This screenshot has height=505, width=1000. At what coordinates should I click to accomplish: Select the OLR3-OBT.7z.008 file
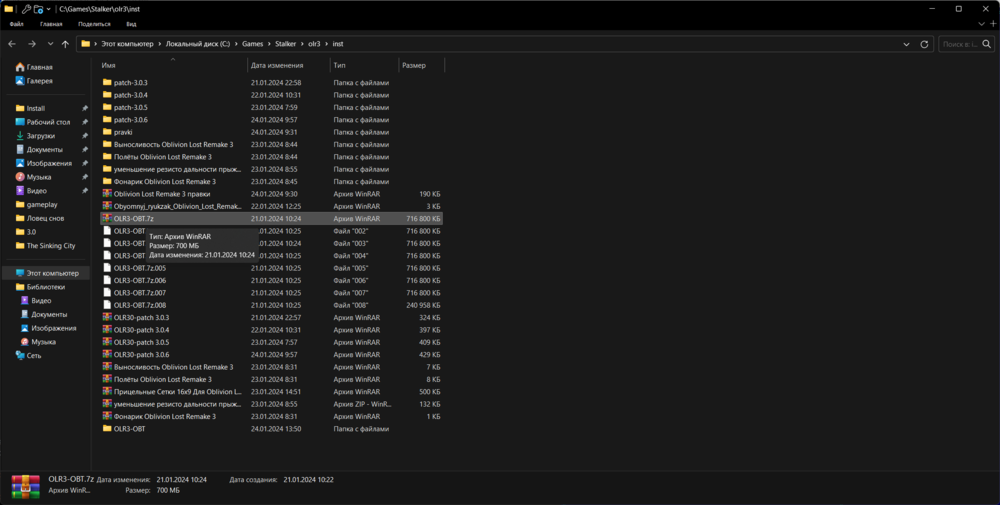(x=139, y=305)
